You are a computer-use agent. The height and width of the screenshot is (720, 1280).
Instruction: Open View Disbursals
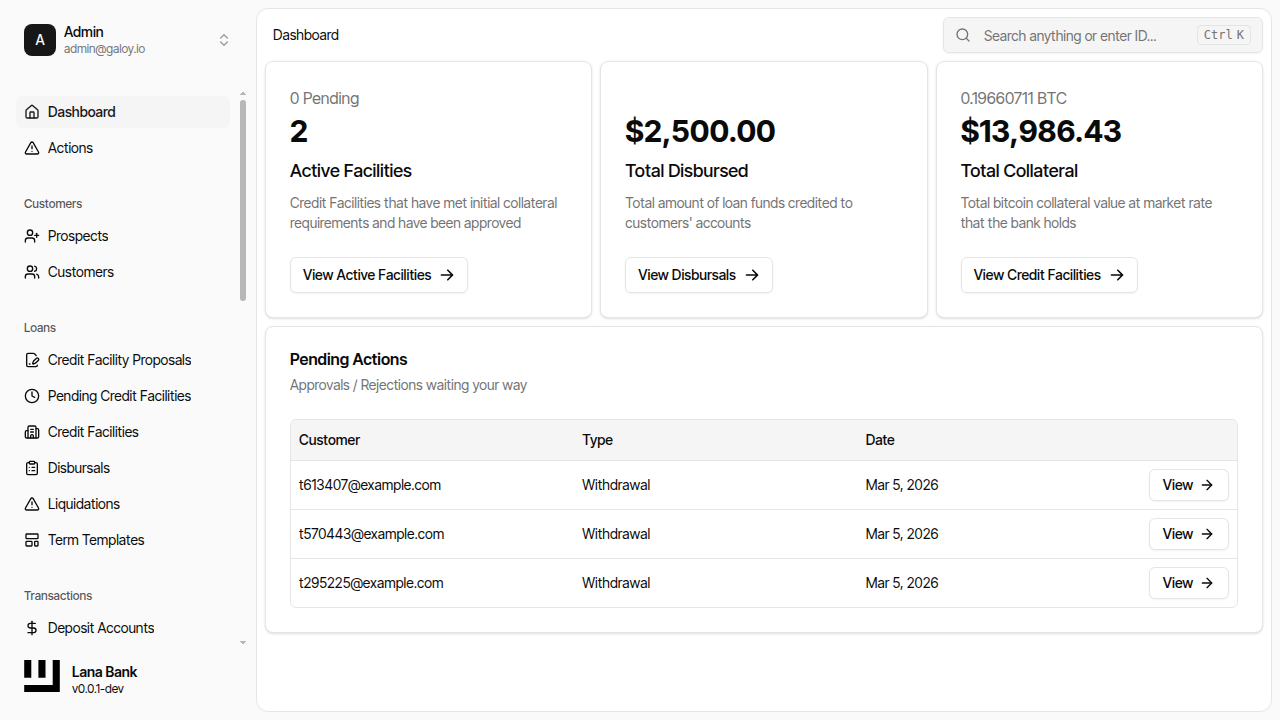coord(698,274)
